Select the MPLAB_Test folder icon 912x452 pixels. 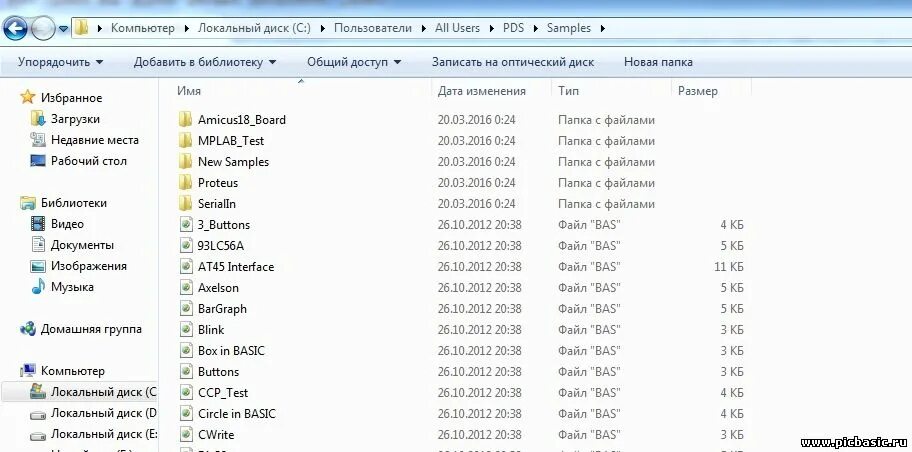pos(186,141)
